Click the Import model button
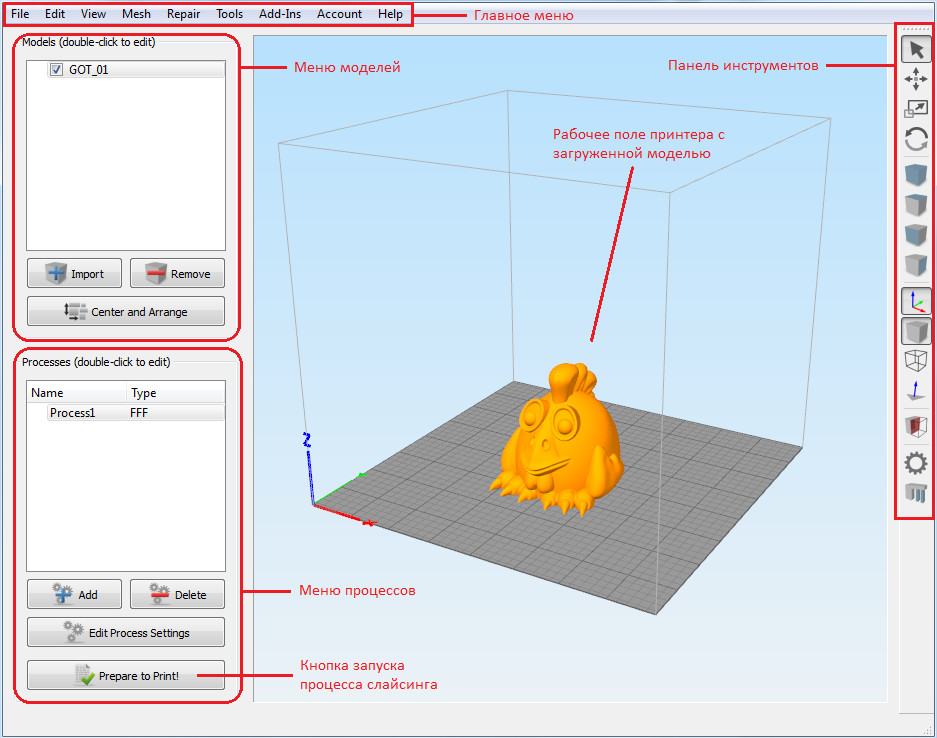 (74, 274)
